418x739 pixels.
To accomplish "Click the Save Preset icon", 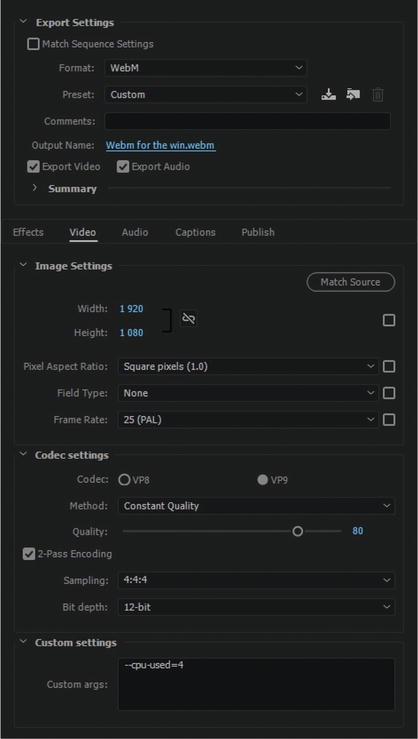I will point(328,95).
